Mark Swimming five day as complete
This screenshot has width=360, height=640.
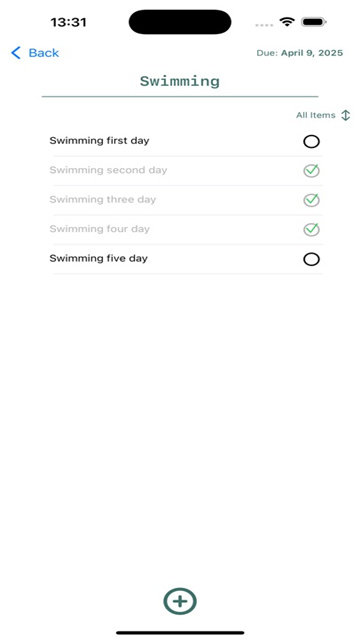click(x=311, y=259)
